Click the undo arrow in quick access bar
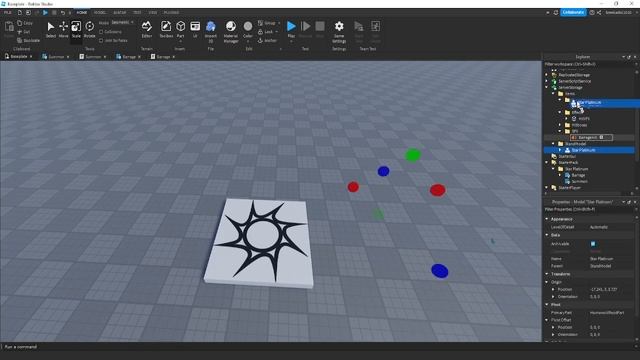This screenshot has width=640, height=360. click(62, 13)
